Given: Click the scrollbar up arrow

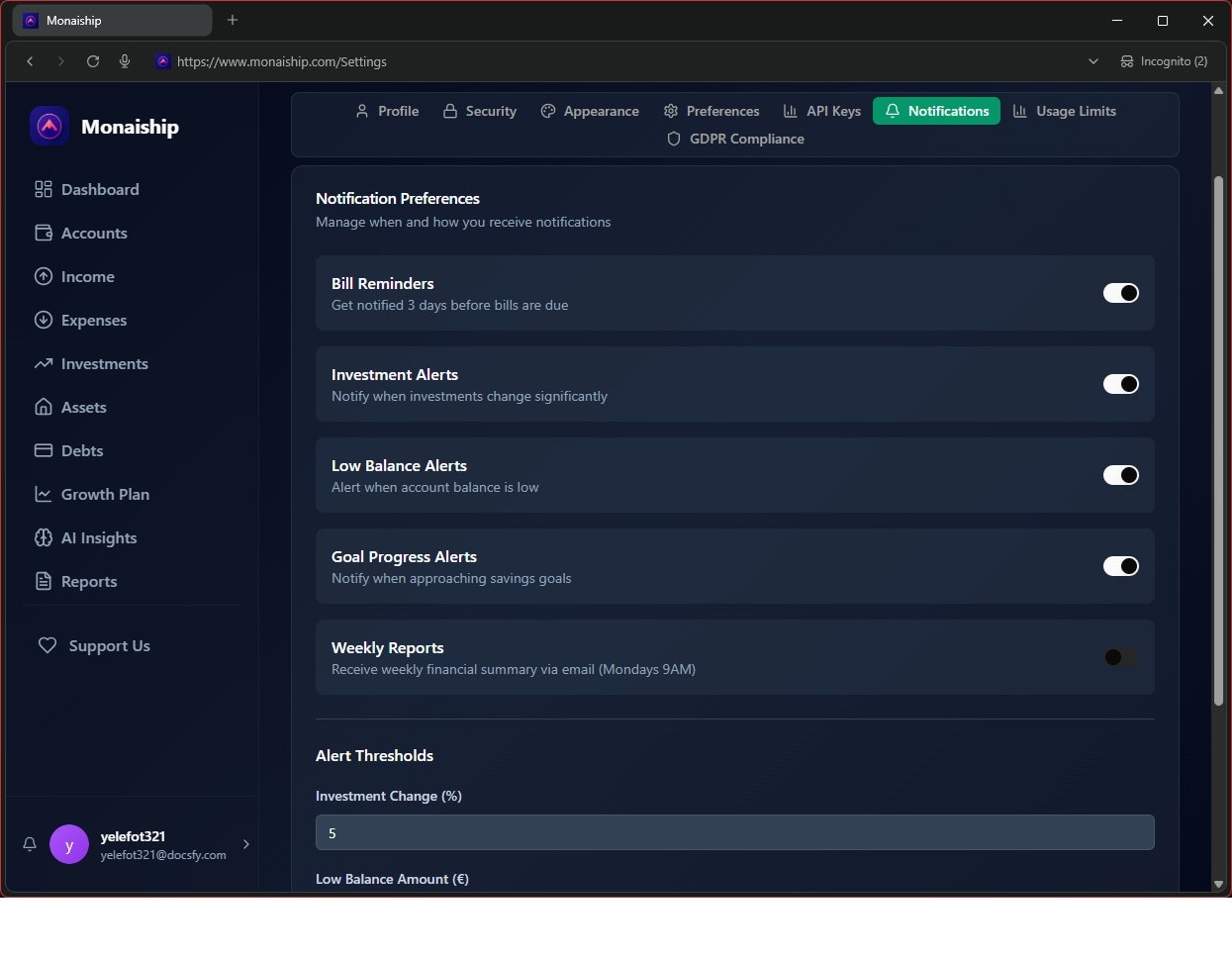Looking at the screenshot, I should (1218, 90).
